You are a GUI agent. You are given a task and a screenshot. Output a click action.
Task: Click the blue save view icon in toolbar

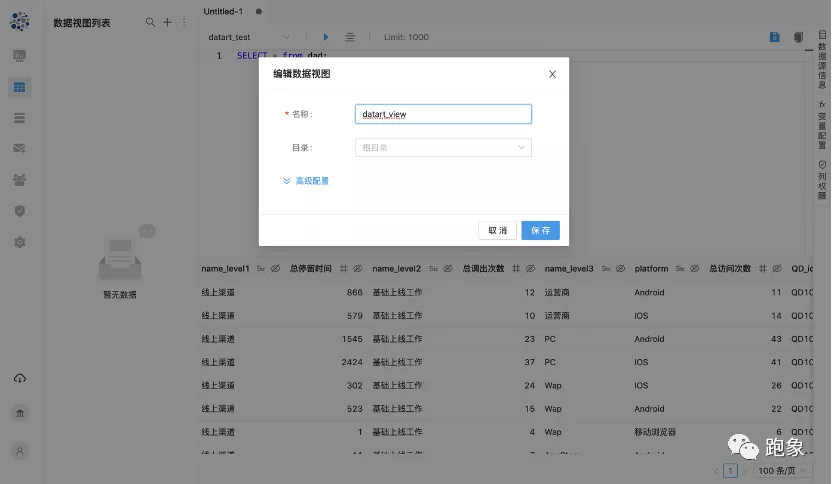point(775,37)
